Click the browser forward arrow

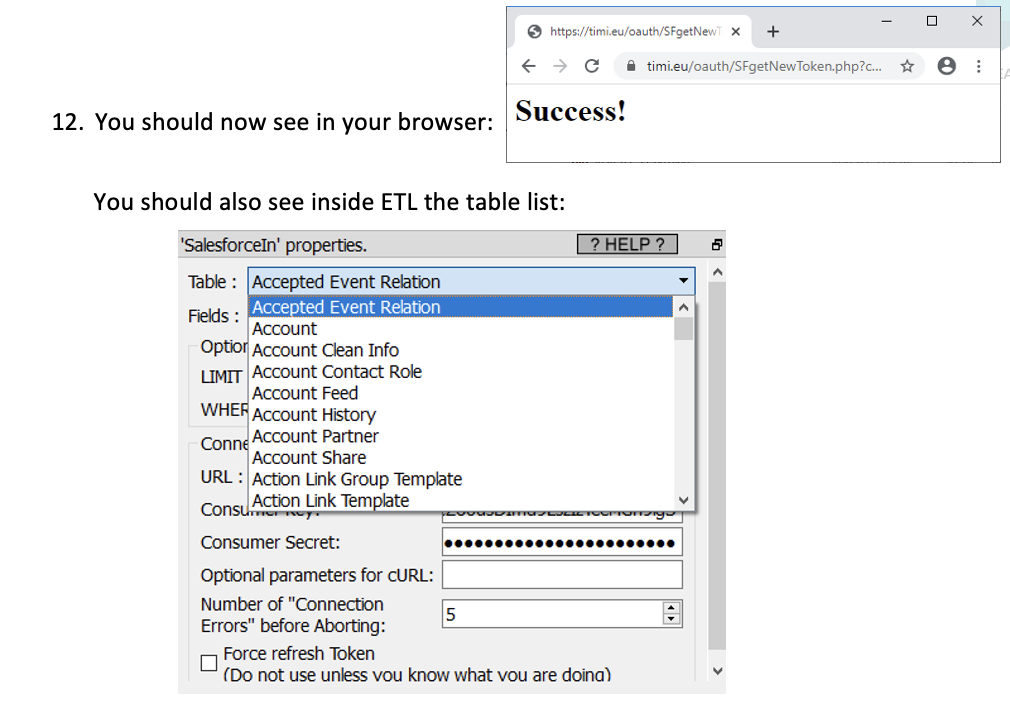560,66
